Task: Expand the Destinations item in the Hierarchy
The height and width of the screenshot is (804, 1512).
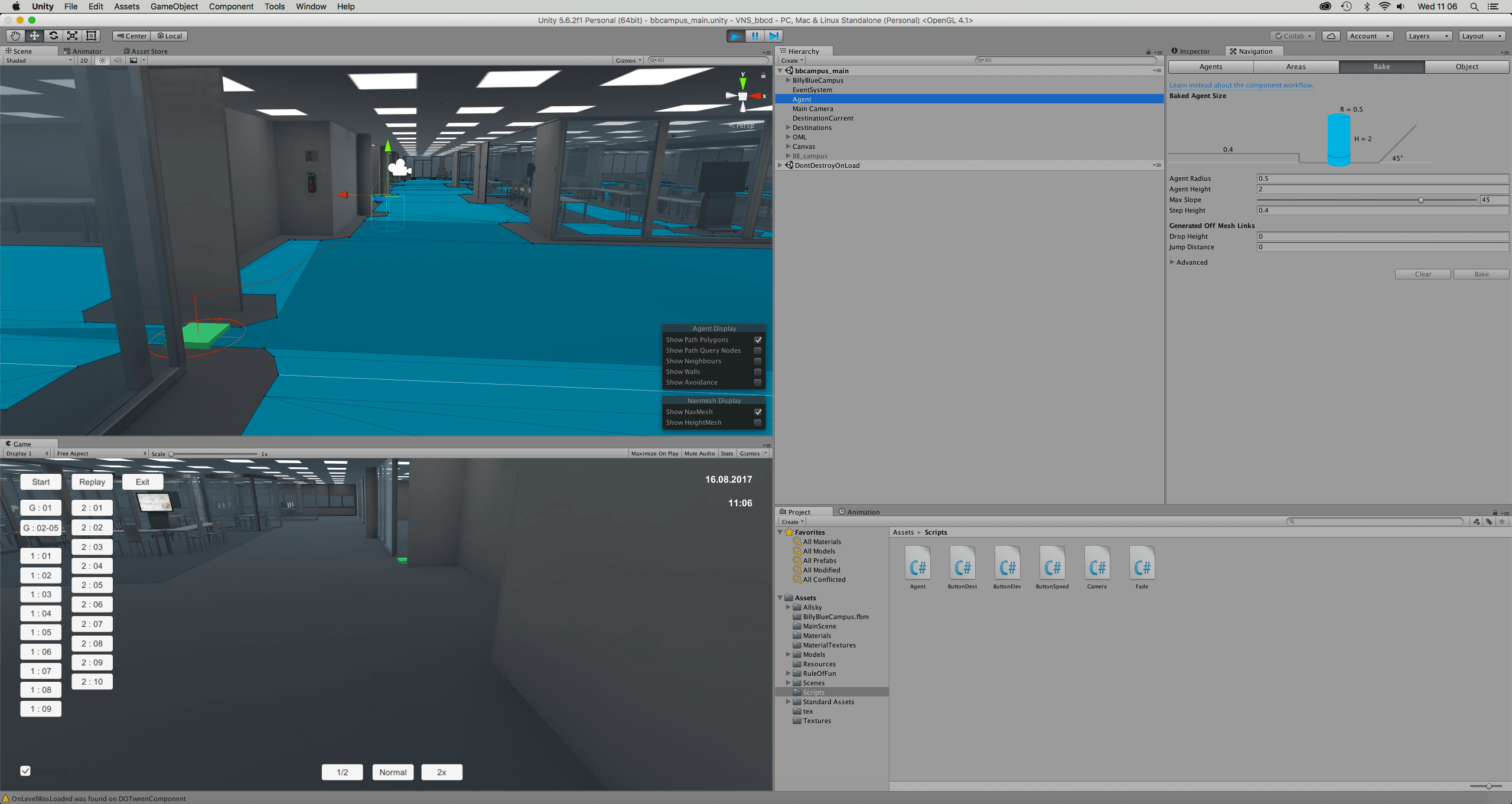Action: point(788,128)
